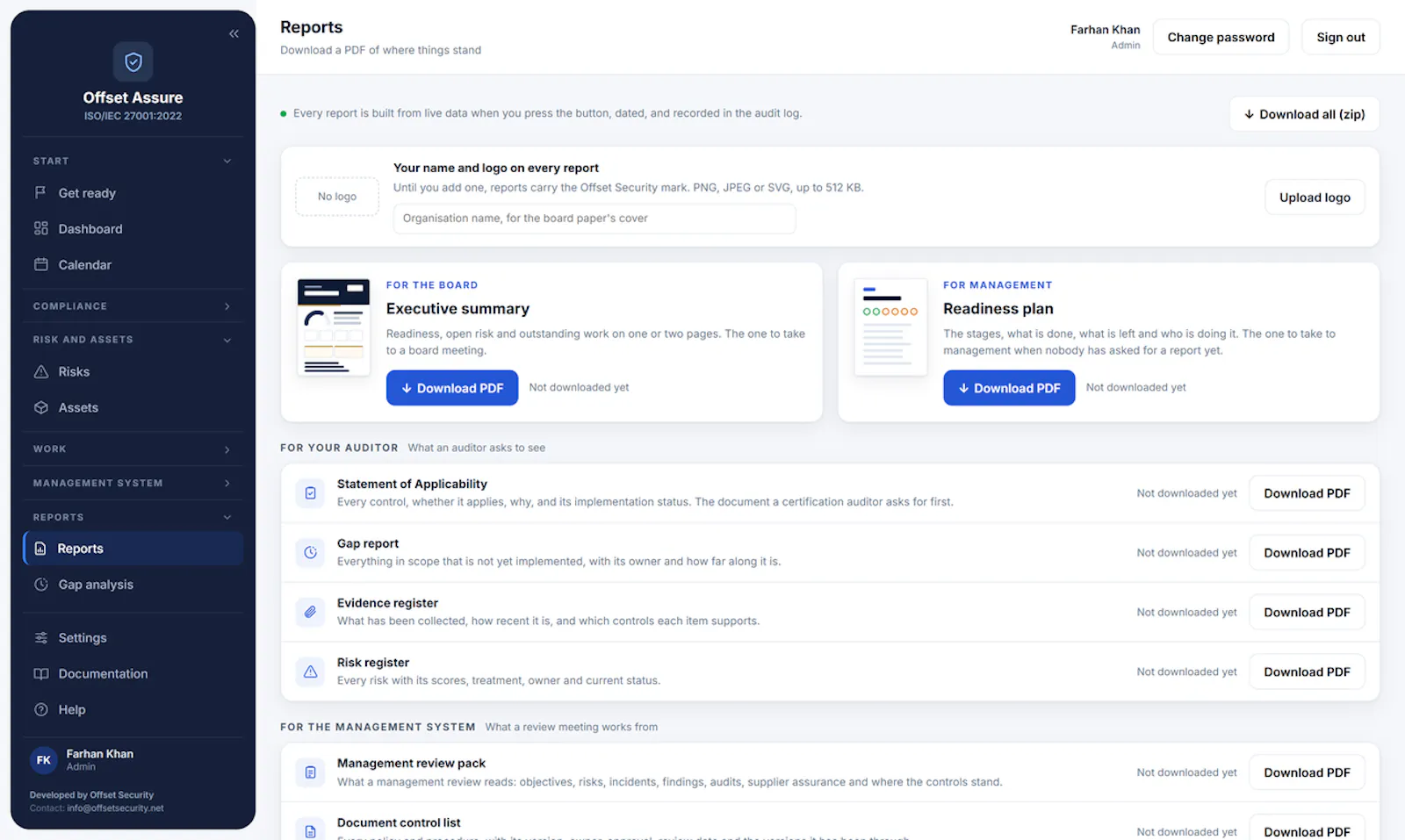
Task: Download the Executive summary PDF
Action: point(452,388)
